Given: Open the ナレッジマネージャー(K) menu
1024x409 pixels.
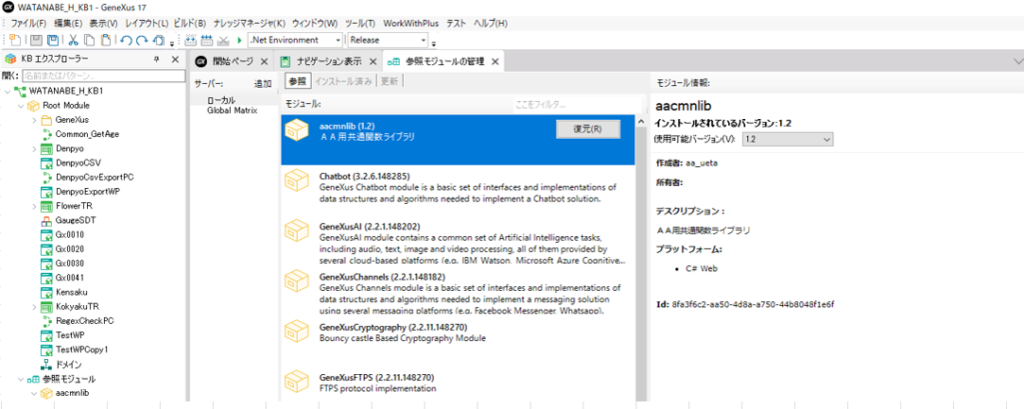Looking at the screenshot, I should coord(249,24).
